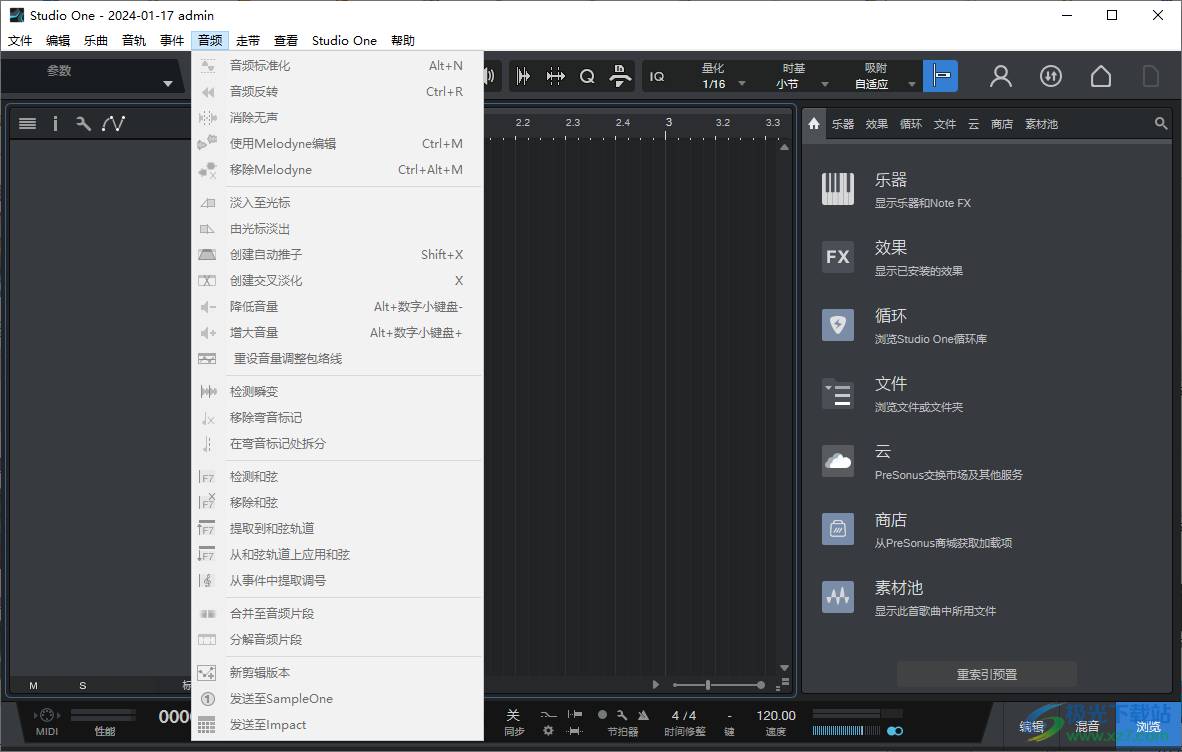Switch to 混音 (Mix) view
Image resolution: width=1182 pixels, height=752 pixels.
click(1086, 726)
